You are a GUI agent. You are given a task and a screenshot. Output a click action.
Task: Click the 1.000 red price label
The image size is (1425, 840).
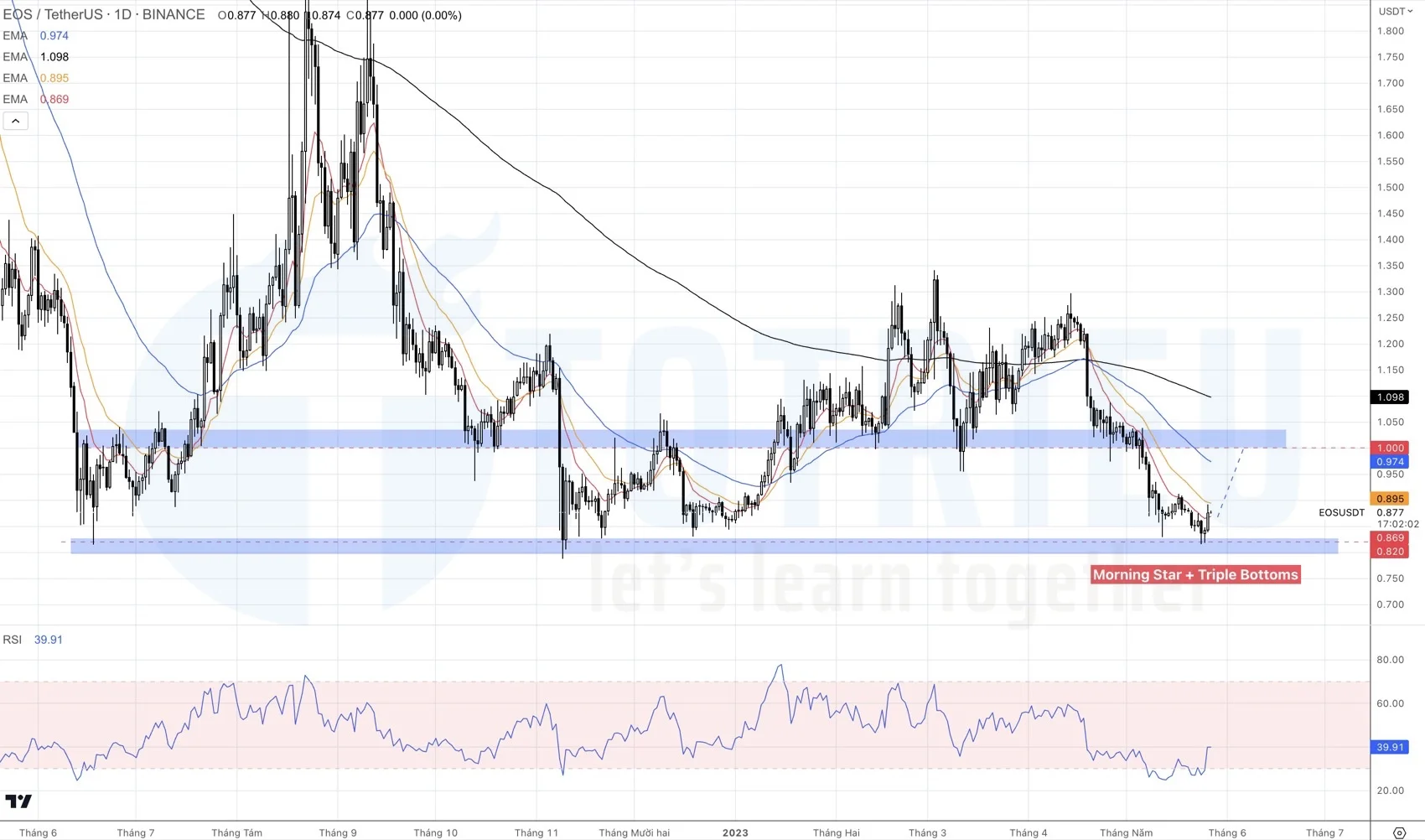coord(1390,448)
